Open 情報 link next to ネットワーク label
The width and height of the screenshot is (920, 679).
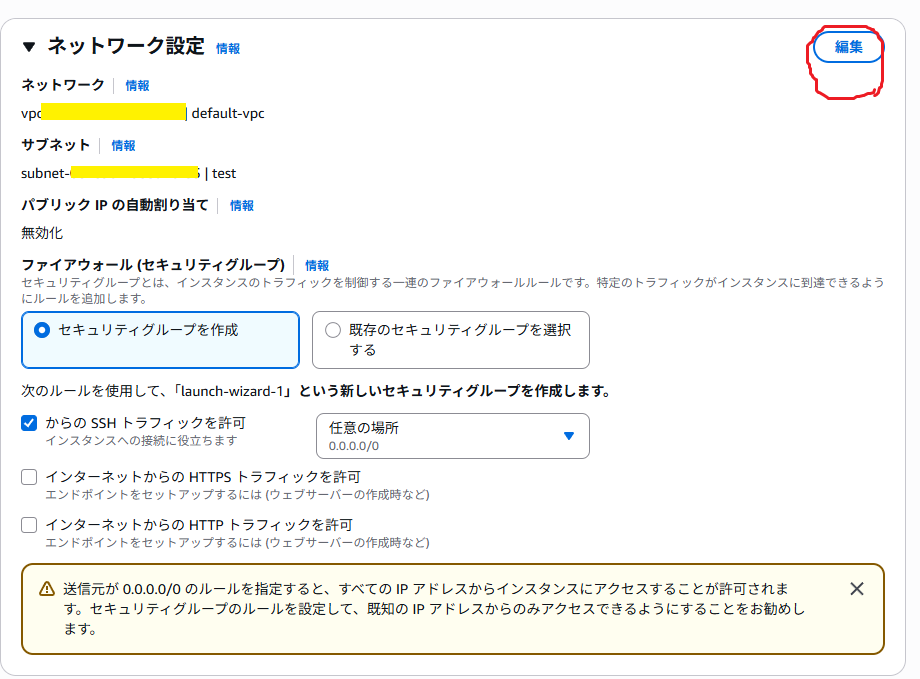[x=137, y=86]
